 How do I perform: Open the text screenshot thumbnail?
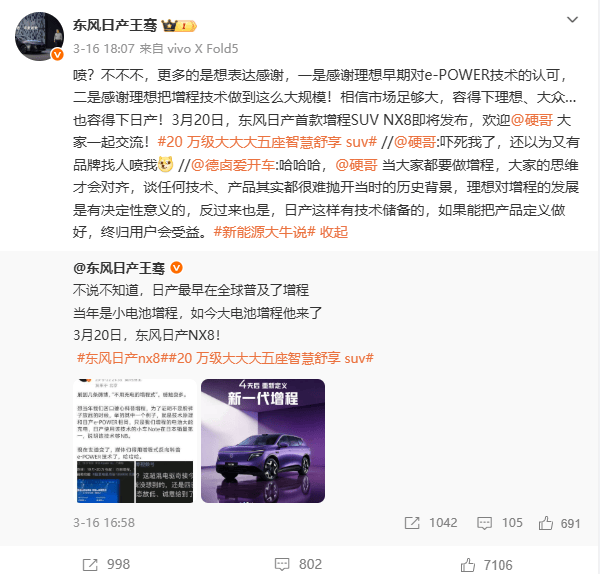(x=135, y=441)
